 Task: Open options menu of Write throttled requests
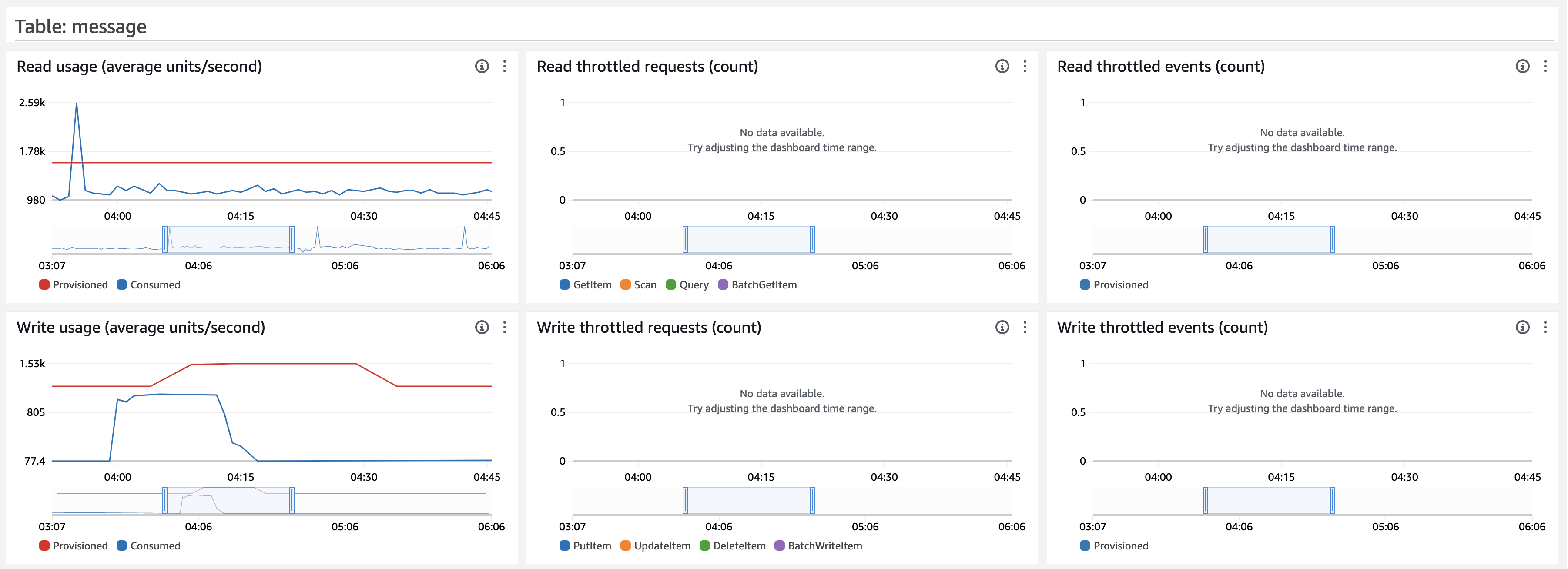(x=1025, y=328)
